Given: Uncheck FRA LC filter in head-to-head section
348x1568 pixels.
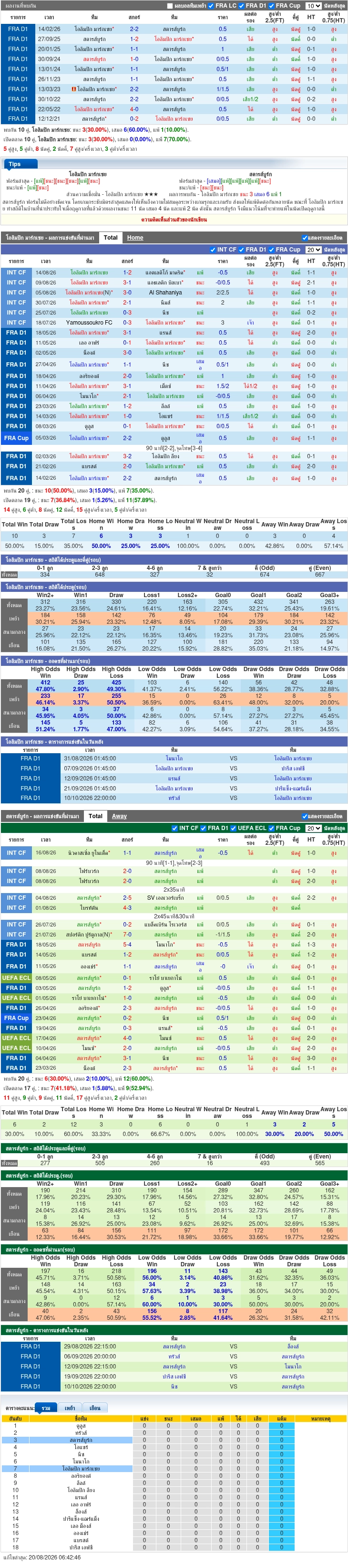Looking at the screenshot, I should pos(211,5).
